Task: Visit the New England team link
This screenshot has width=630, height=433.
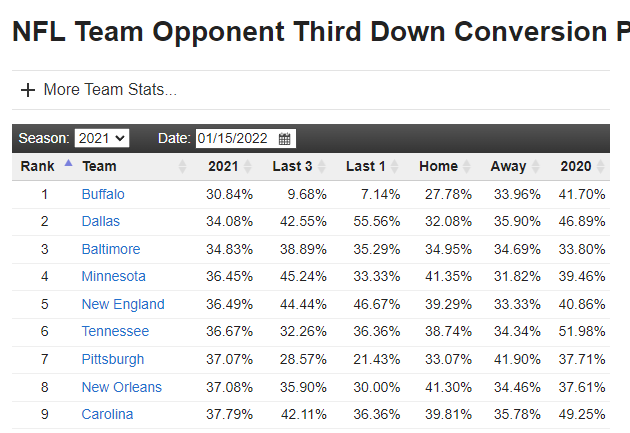Action: (123, 304)
